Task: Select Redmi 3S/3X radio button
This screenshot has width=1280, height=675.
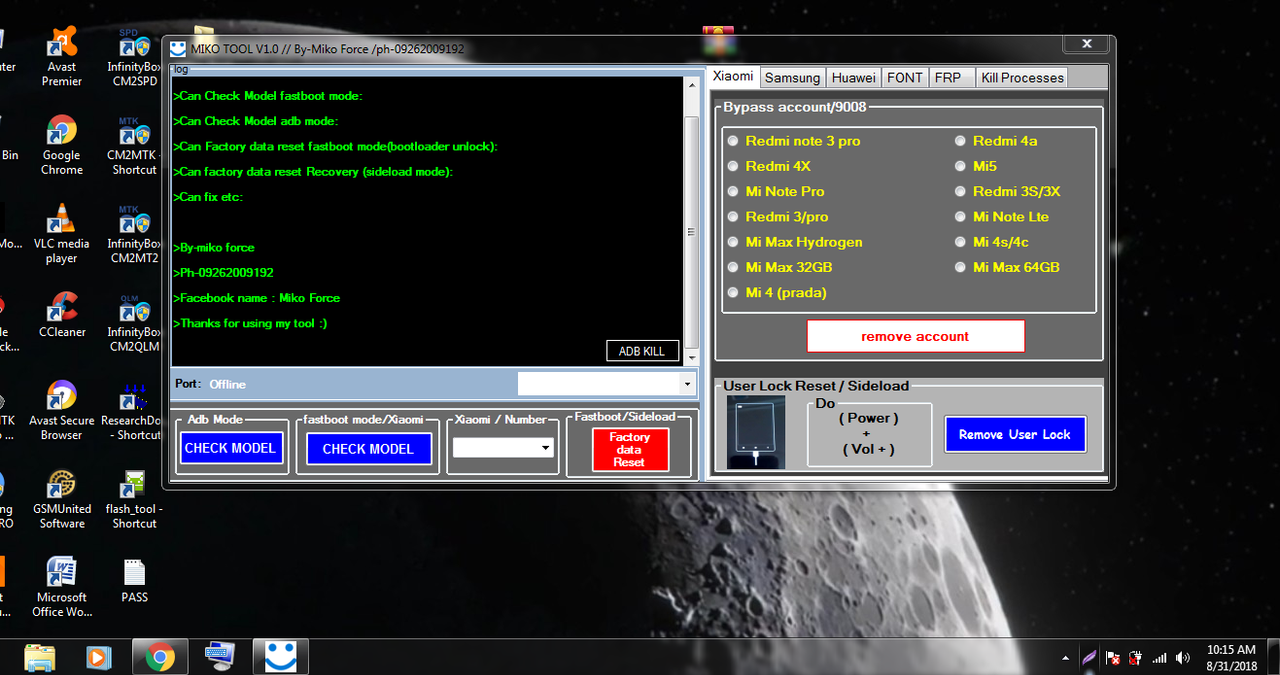Action: [961, 191]
